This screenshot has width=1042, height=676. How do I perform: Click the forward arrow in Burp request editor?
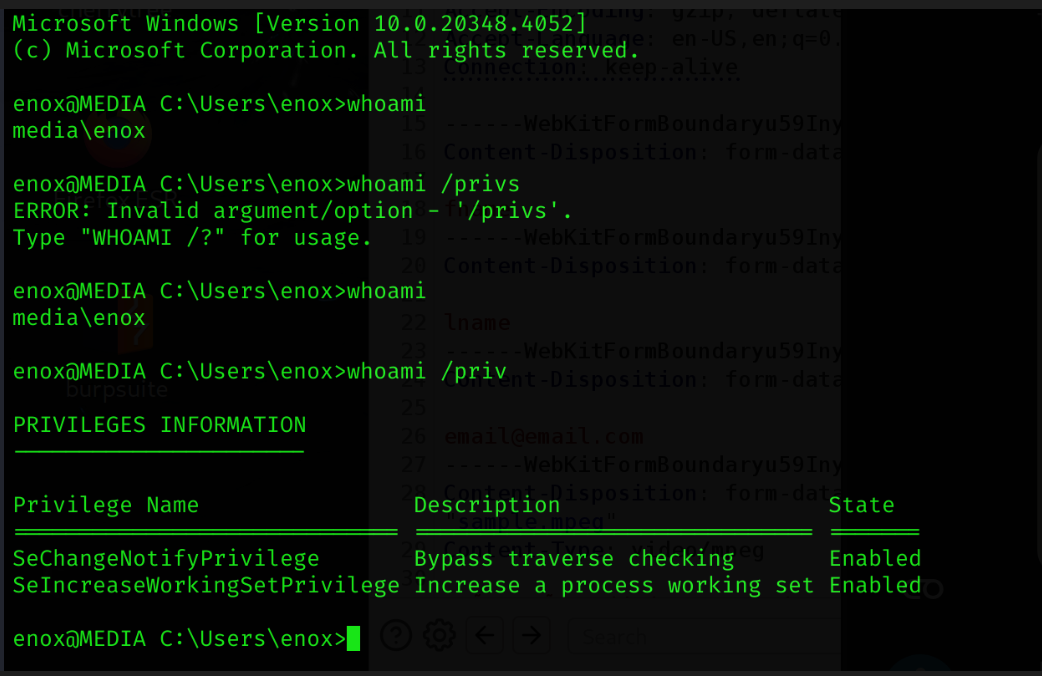pyautogui.click(x=531, y=636)
